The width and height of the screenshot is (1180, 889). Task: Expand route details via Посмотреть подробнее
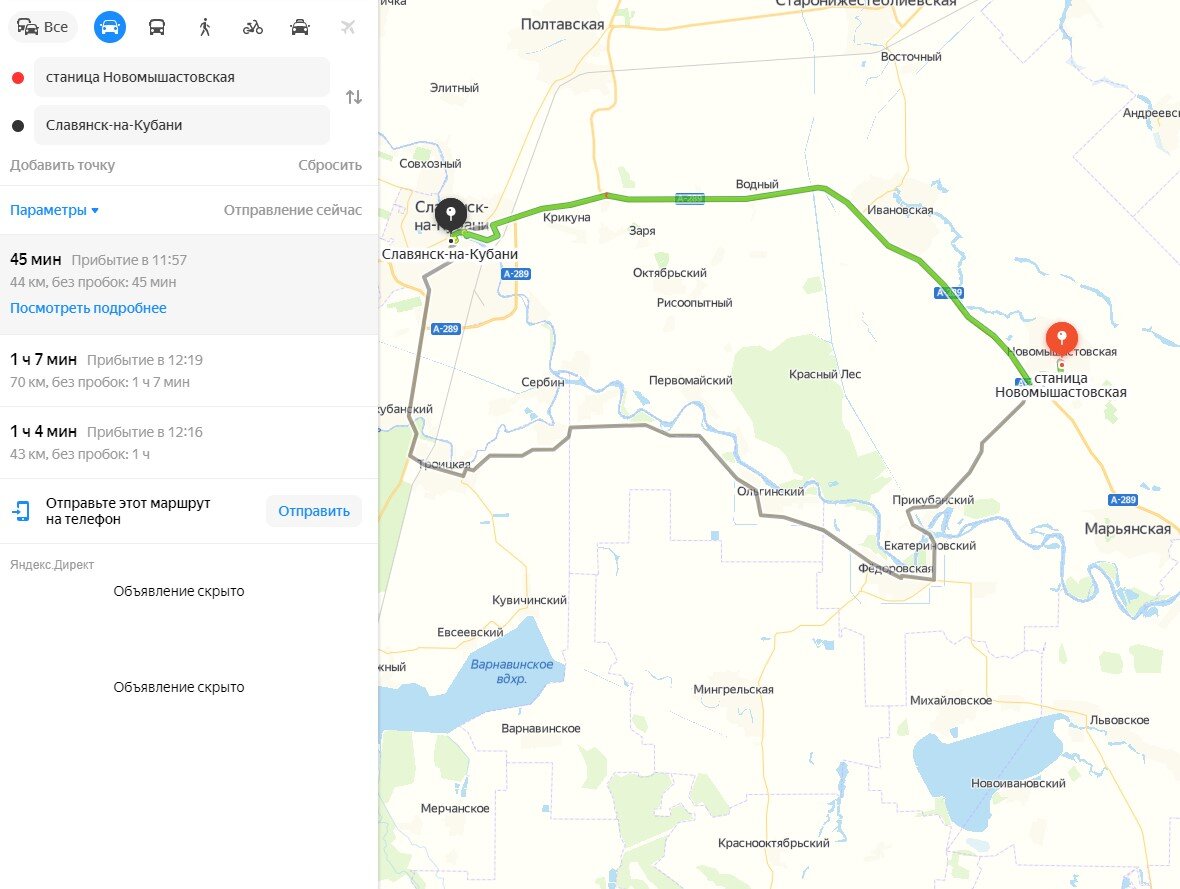coord(89,307)
